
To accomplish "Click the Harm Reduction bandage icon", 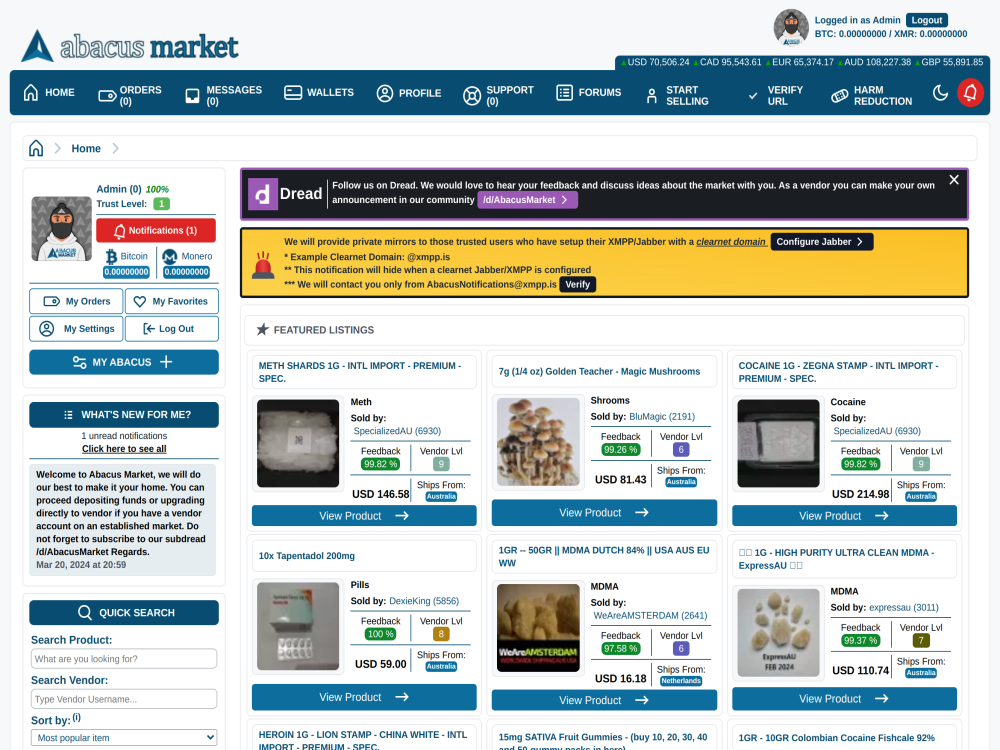I will pos(839,96).
